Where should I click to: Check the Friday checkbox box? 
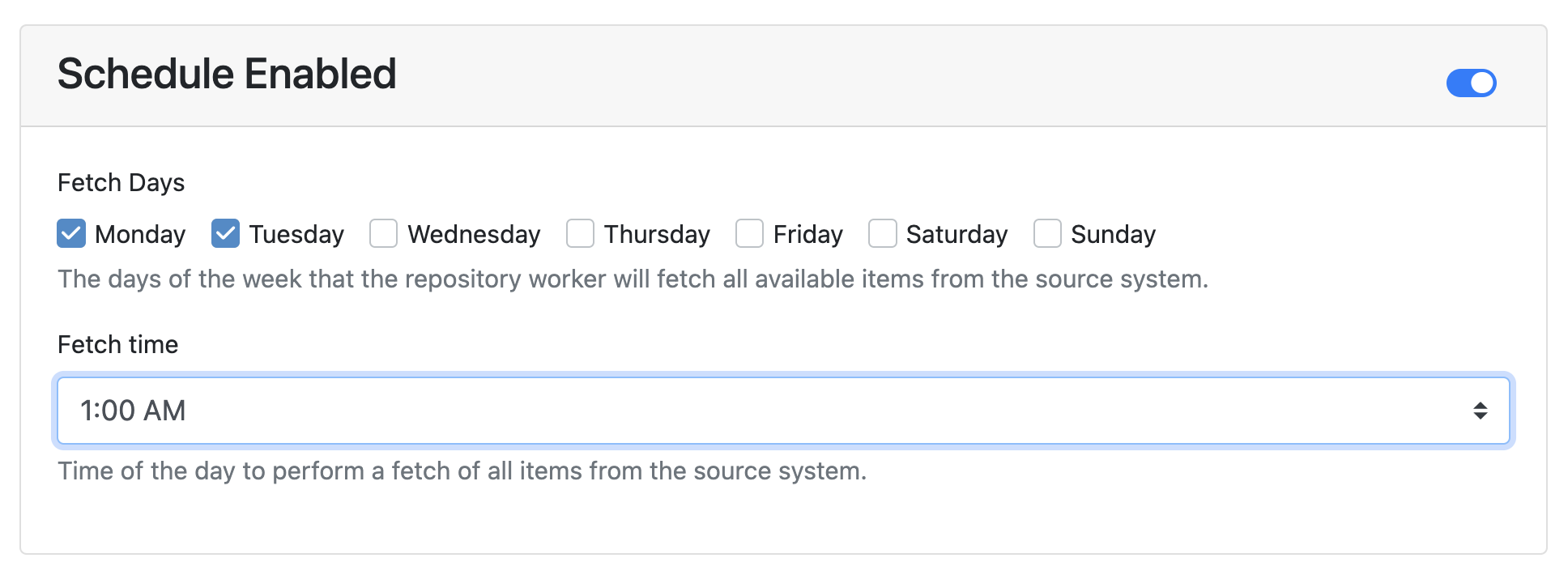[749, 233]
